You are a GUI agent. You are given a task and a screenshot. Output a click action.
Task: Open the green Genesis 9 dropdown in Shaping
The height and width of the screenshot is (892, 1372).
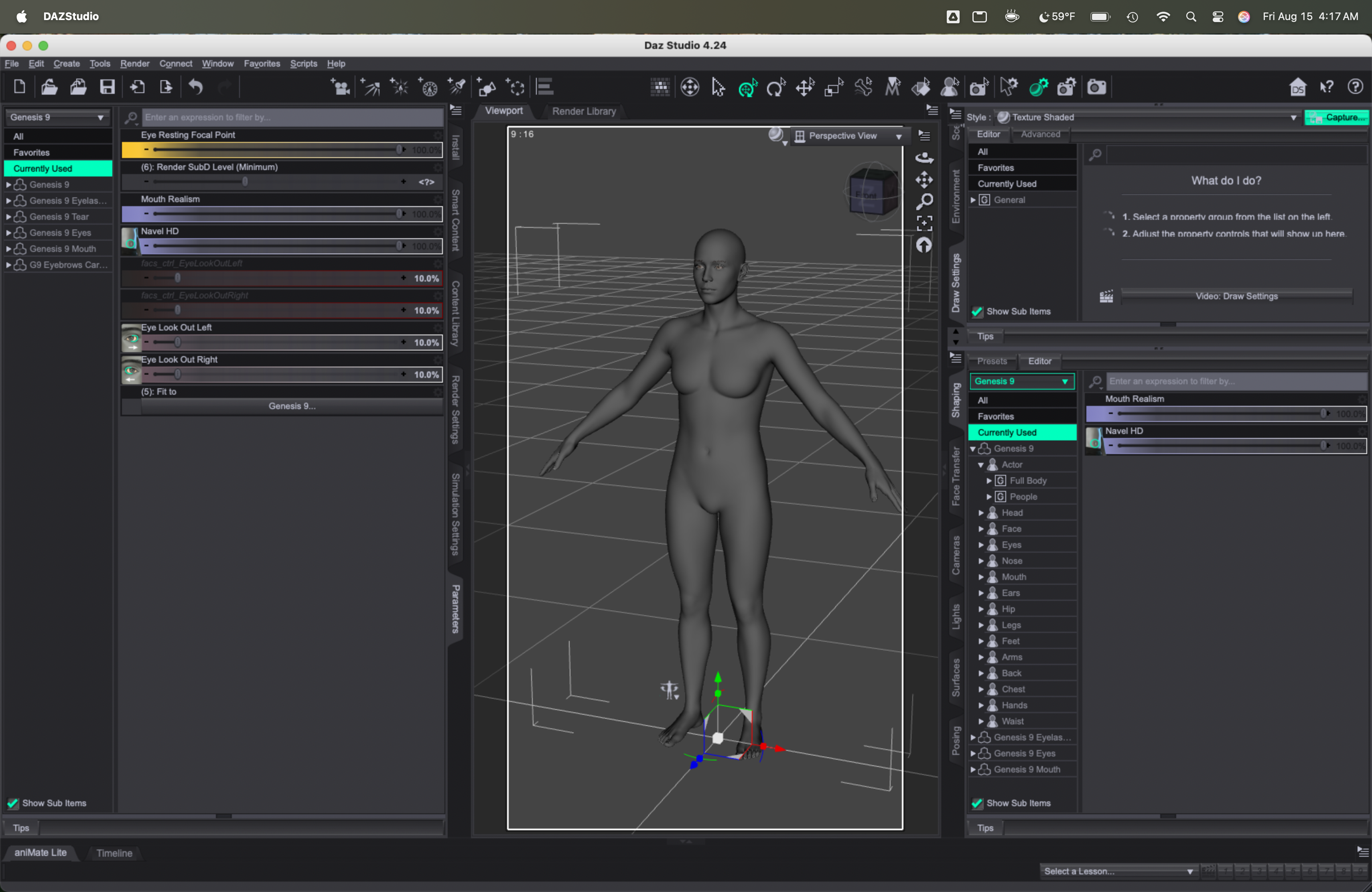pos(1022,381)
